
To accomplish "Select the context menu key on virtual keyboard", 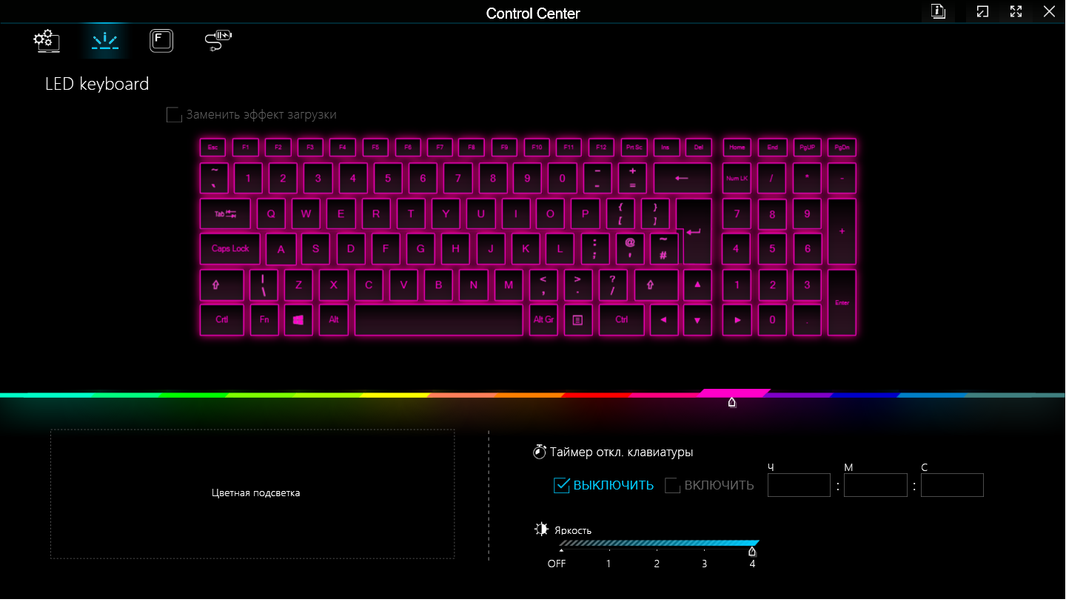I will click(x=578, y=320).
